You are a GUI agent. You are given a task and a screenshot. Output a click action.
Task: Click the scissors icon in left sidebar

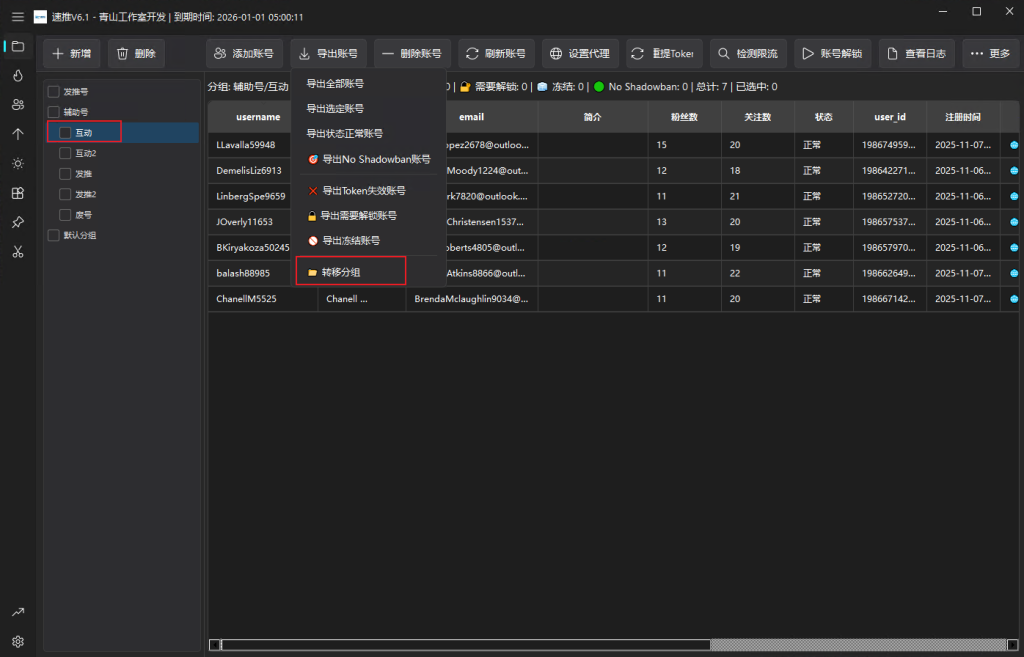[17, 251]
